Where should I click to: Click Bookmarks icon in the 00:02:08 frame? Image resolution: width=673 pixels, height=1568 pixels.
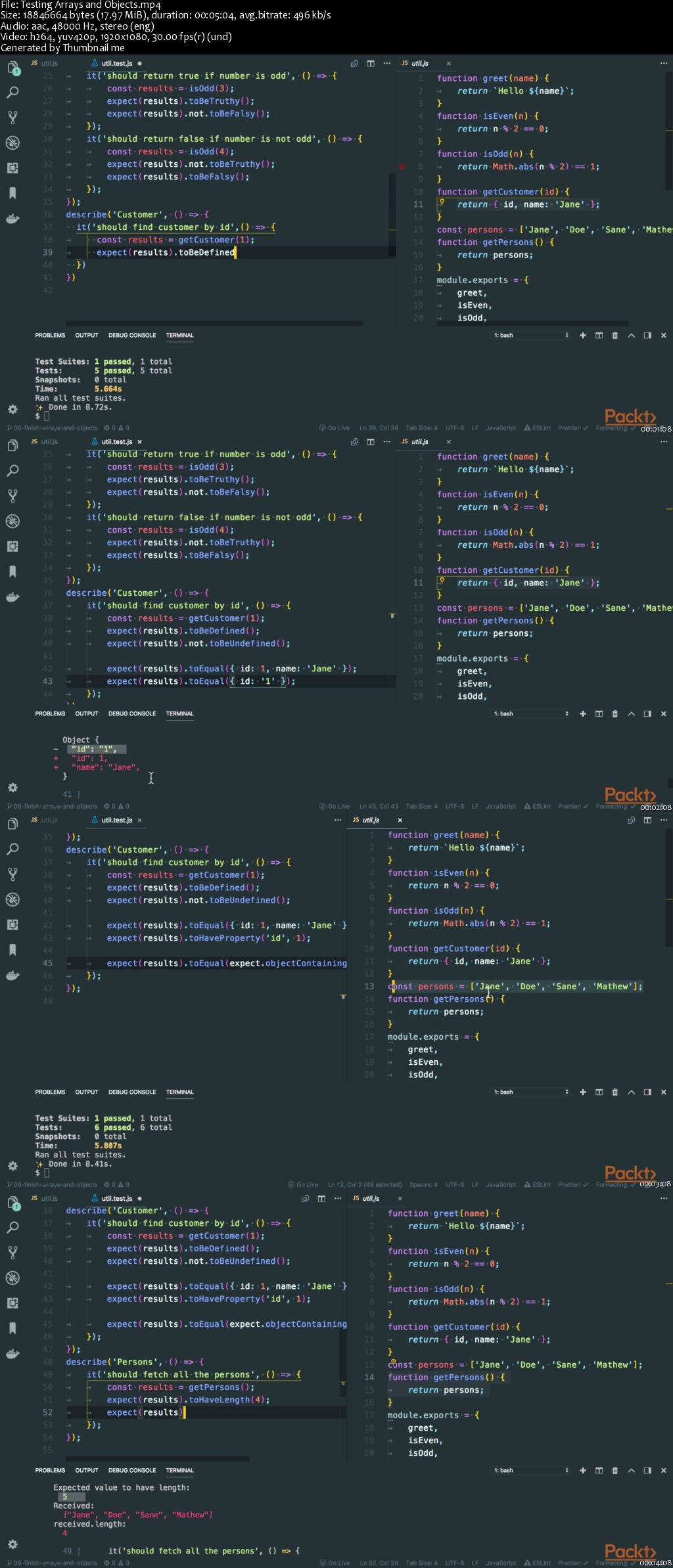coord(12,571)
